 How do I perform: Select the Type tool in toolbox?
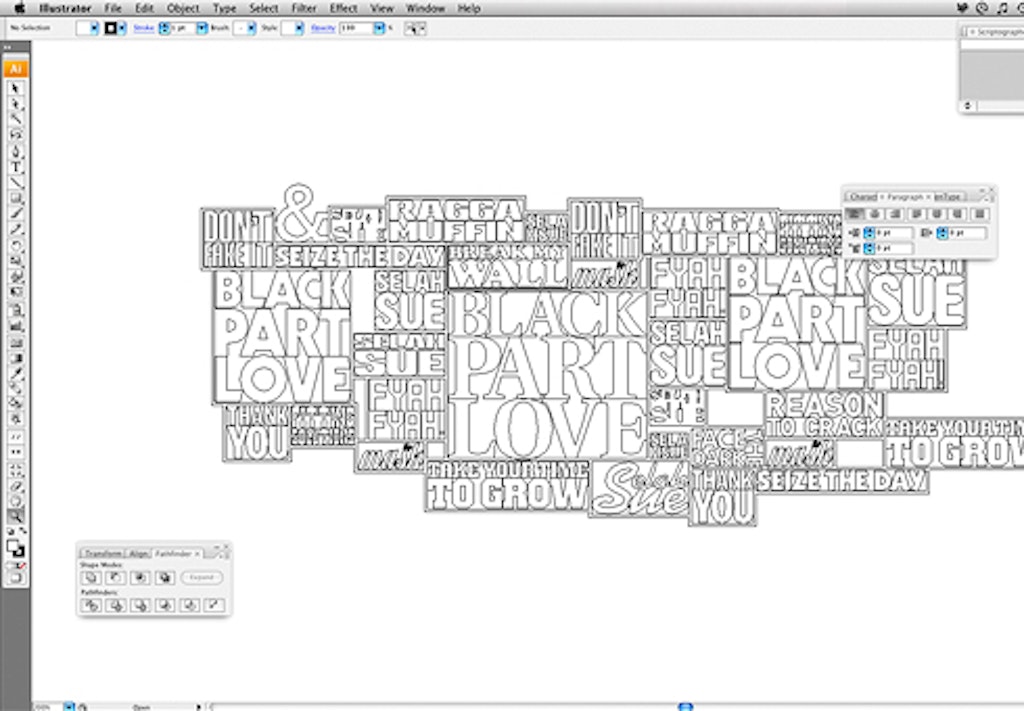16,166
